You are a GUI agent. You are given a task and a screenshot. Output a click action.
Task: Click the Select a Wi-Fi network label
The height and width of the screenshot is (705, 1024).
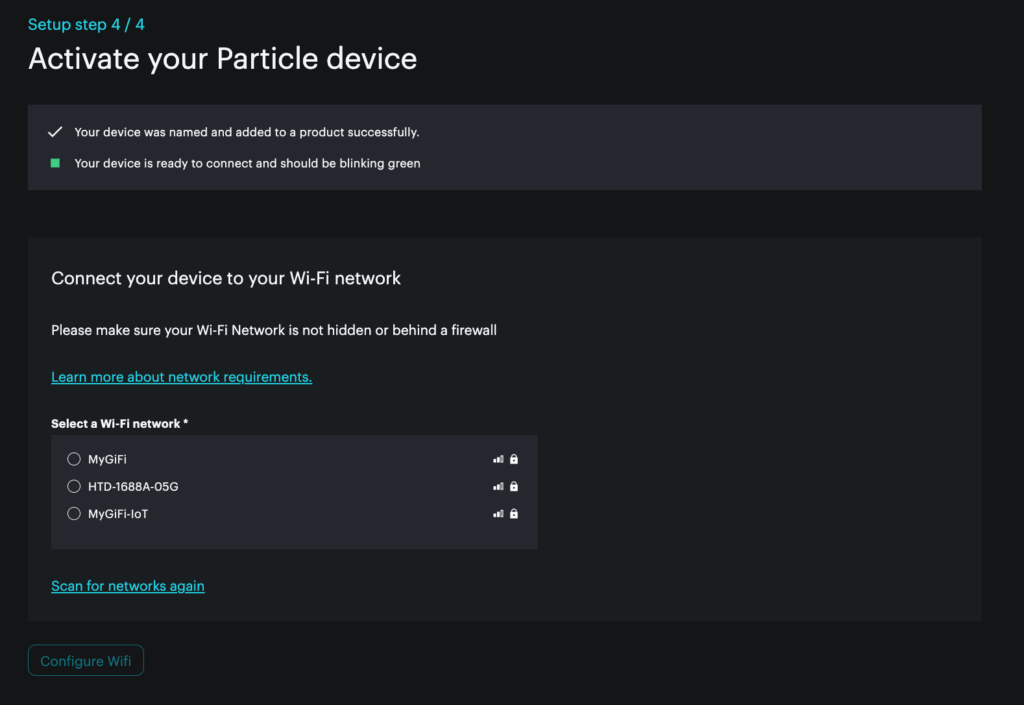click(119, 424)
